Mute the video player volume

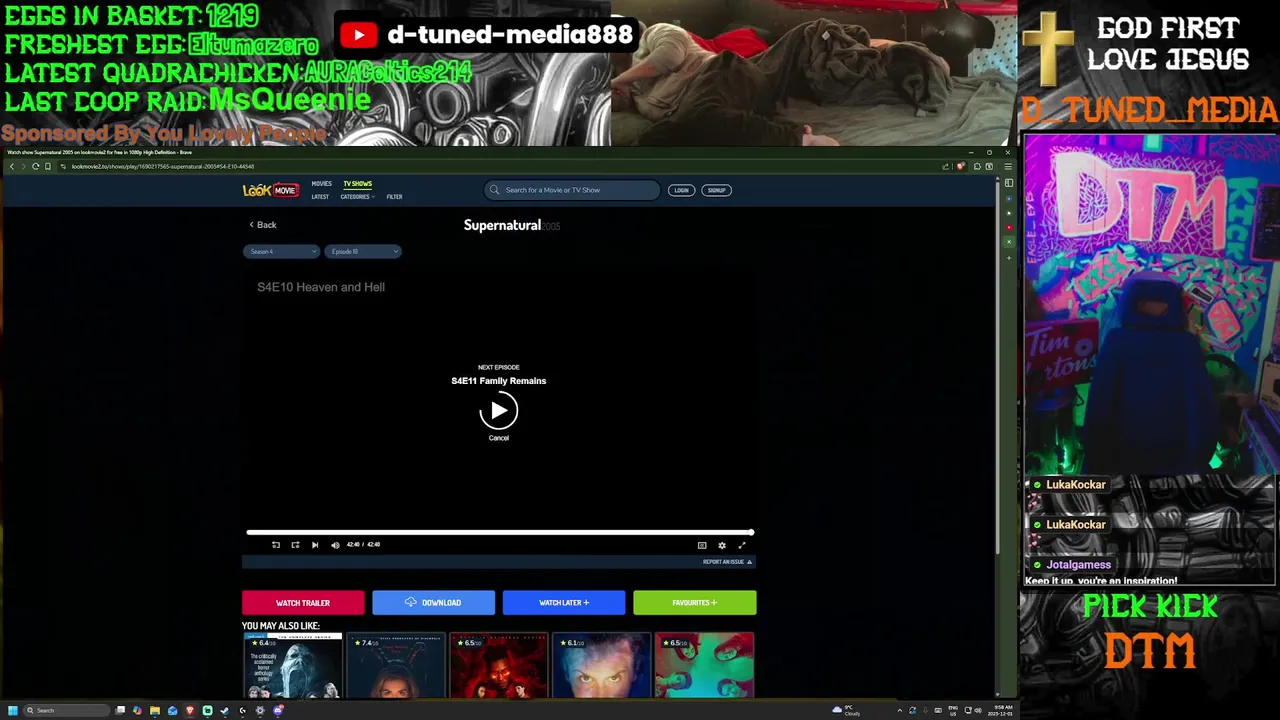coord(335,545)
